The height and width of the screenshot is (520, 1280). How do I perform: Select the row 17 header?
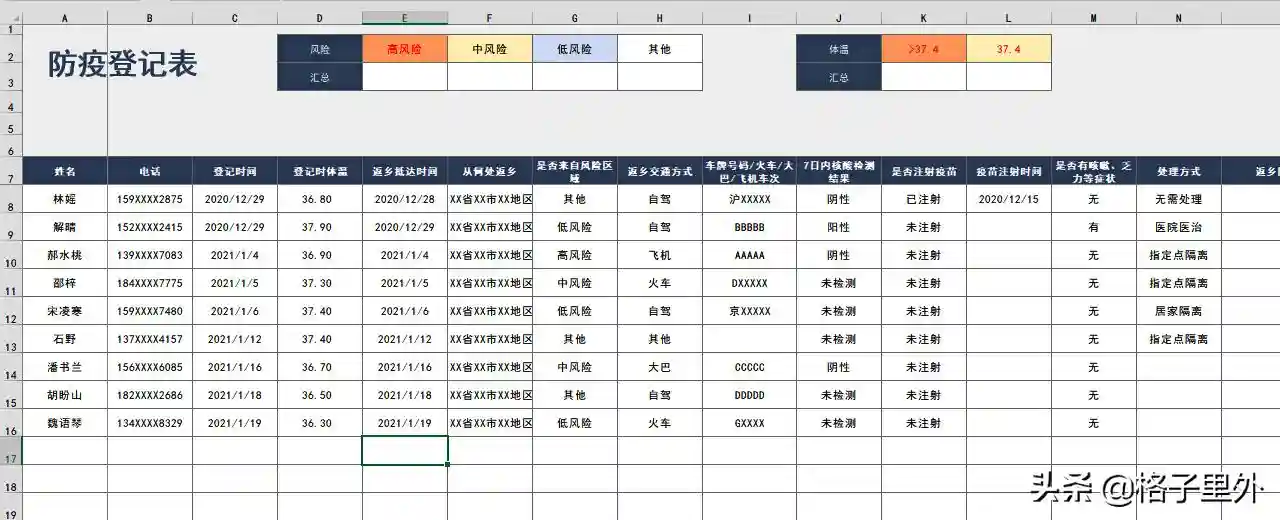[x=10, y=452]
